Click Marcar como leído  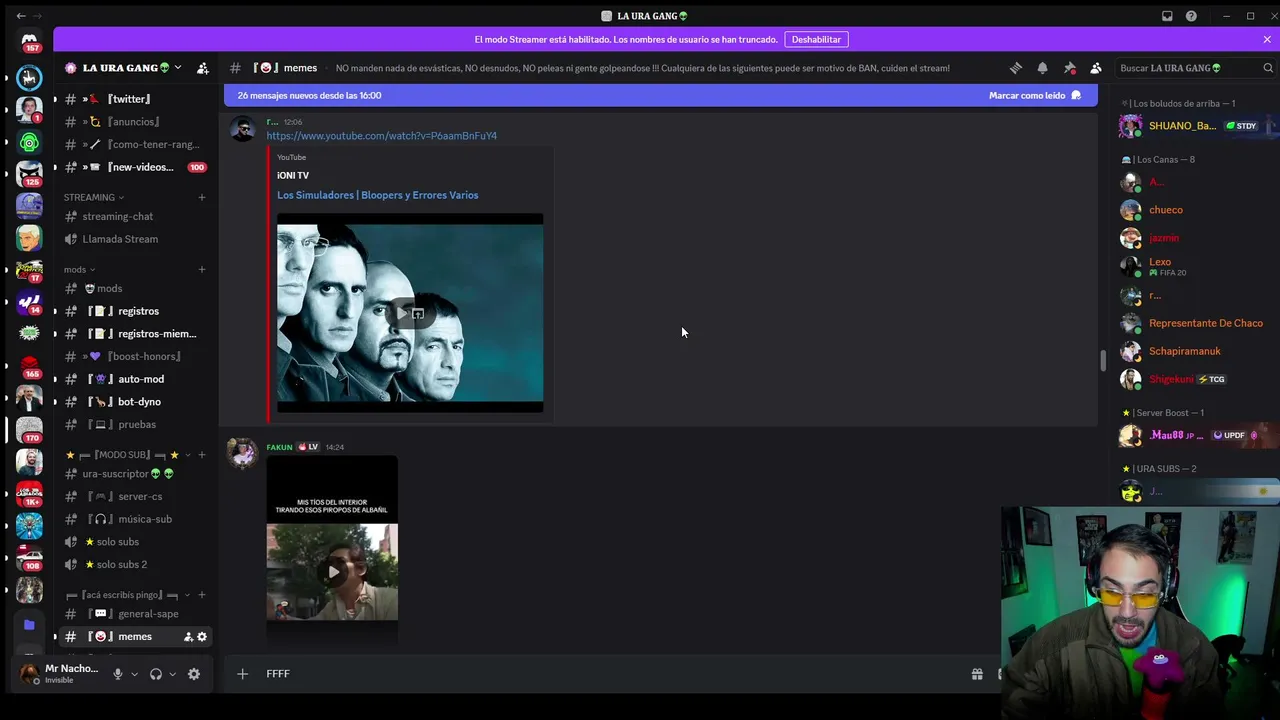pyautogui.click(x=1035, y=95)
